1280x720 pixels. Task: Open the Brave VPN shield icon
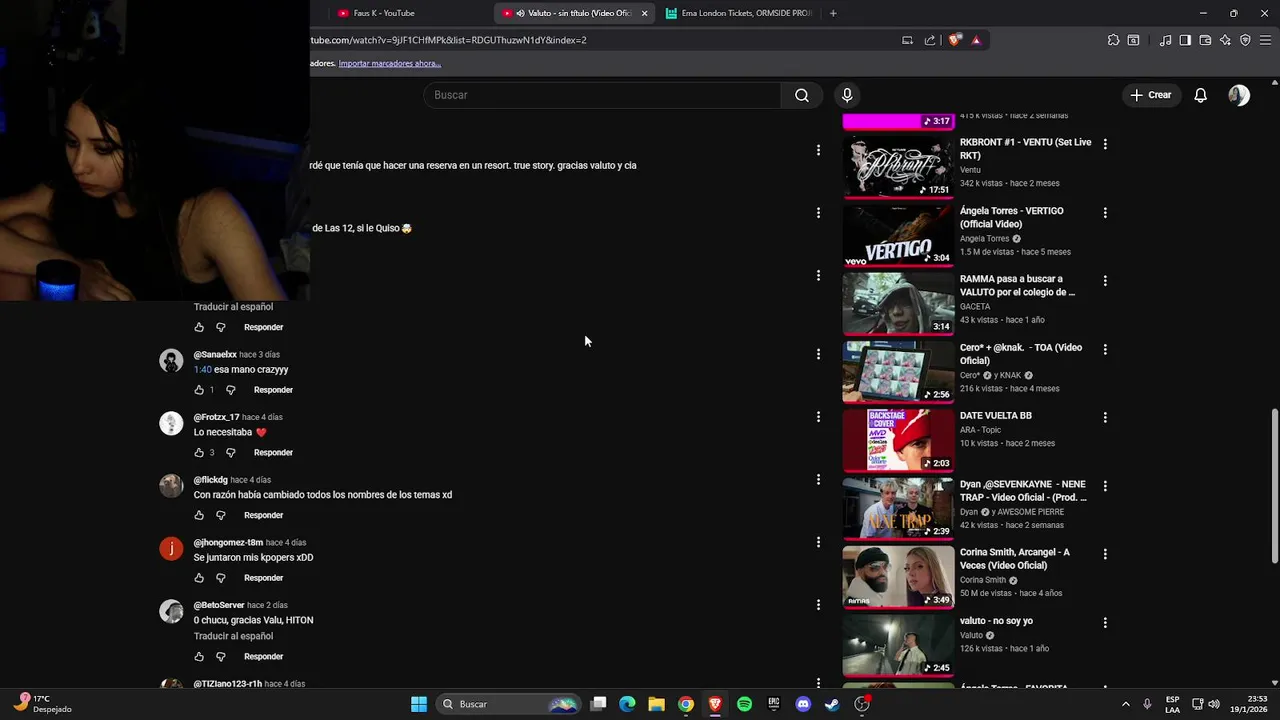tap(1245, 40)
